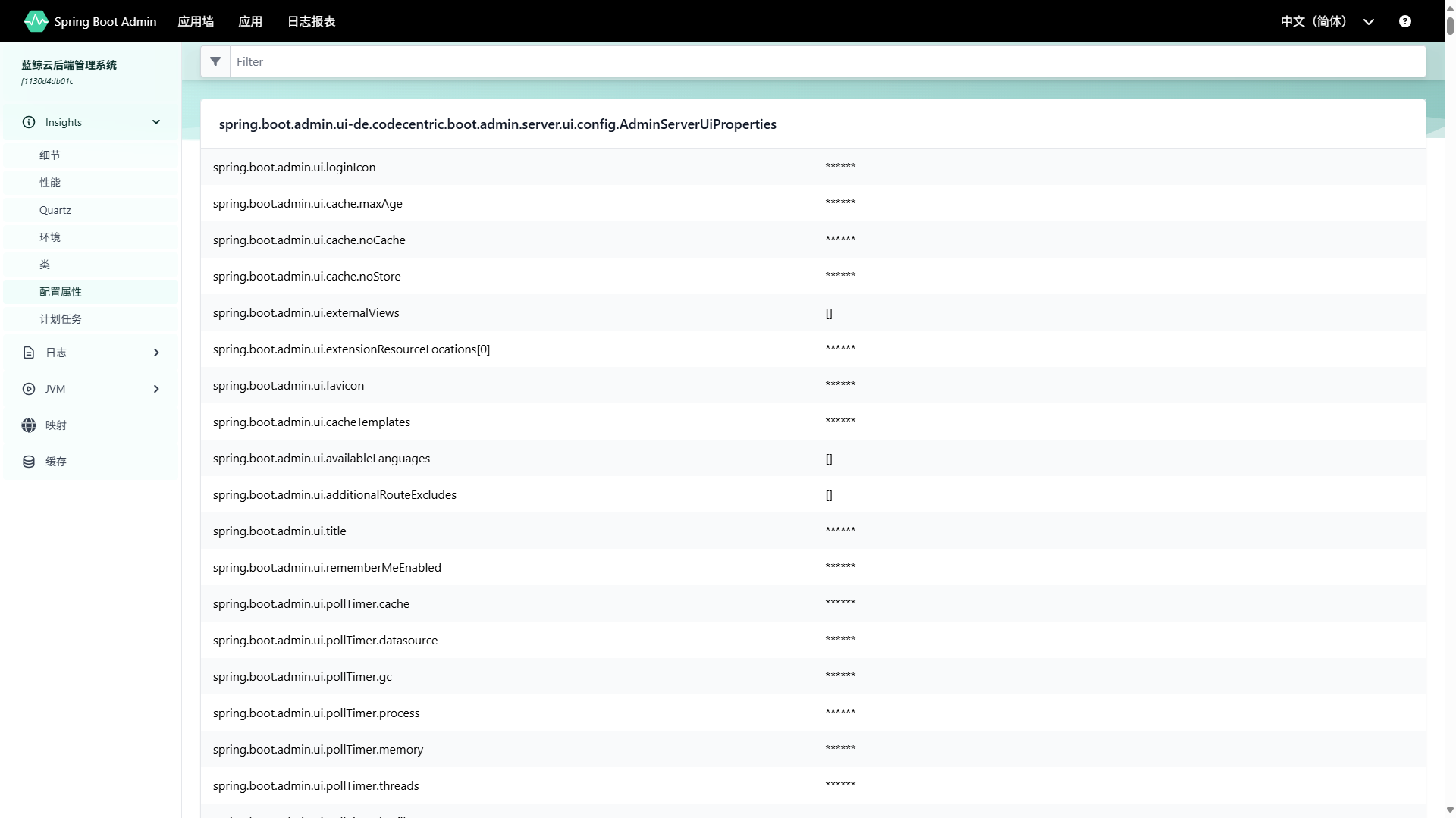Click the page scrollbar down arrow

1450,810
